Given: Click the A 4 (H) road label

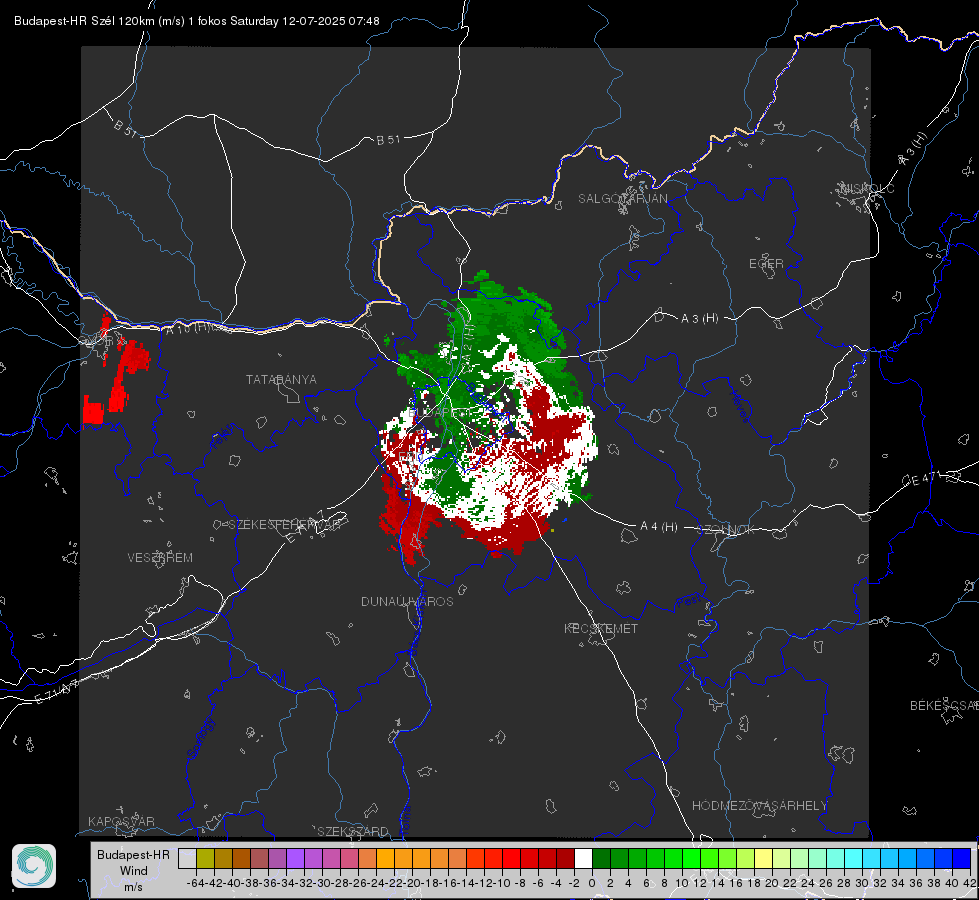Looking at the screenshot, I should [x=659, y=527].
